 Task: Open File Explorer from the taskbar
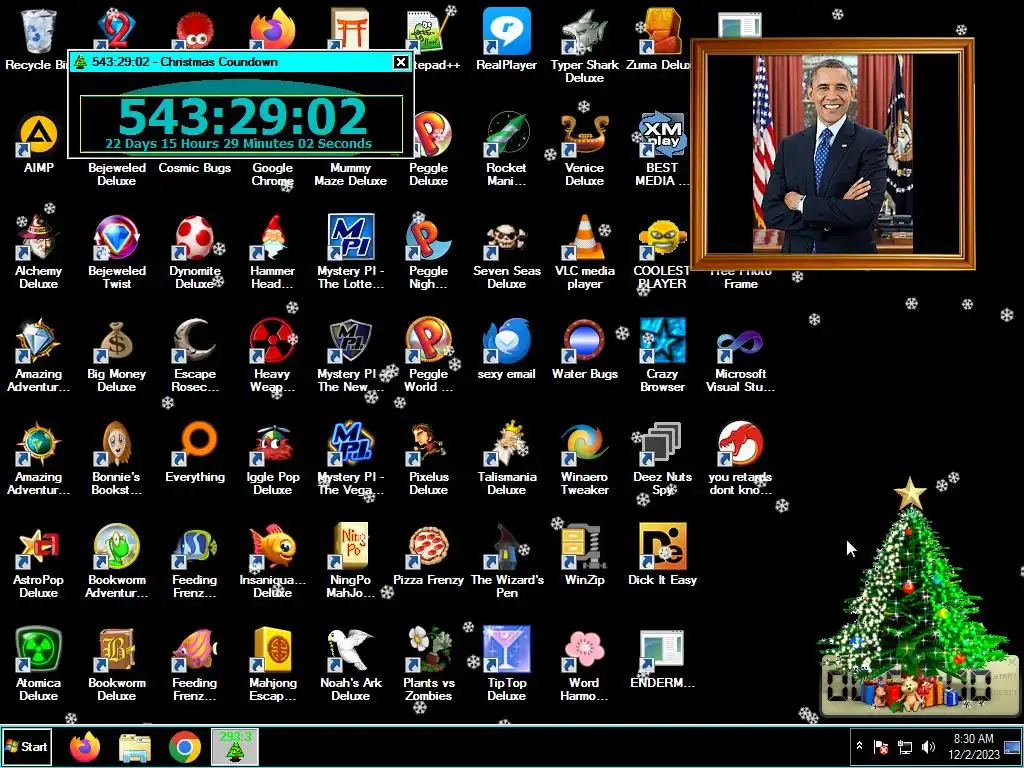(135, 747)
